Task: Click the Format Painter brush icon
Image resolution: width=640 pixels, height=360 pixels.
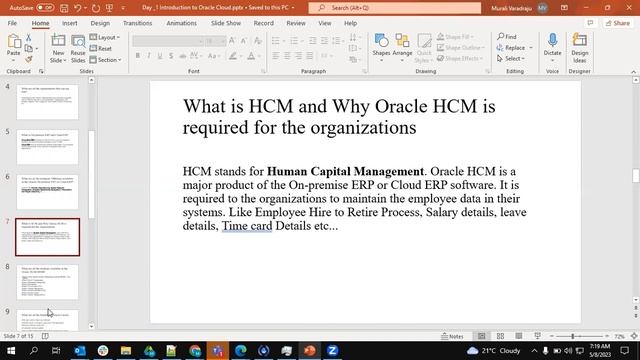Action: coord(29,60)
